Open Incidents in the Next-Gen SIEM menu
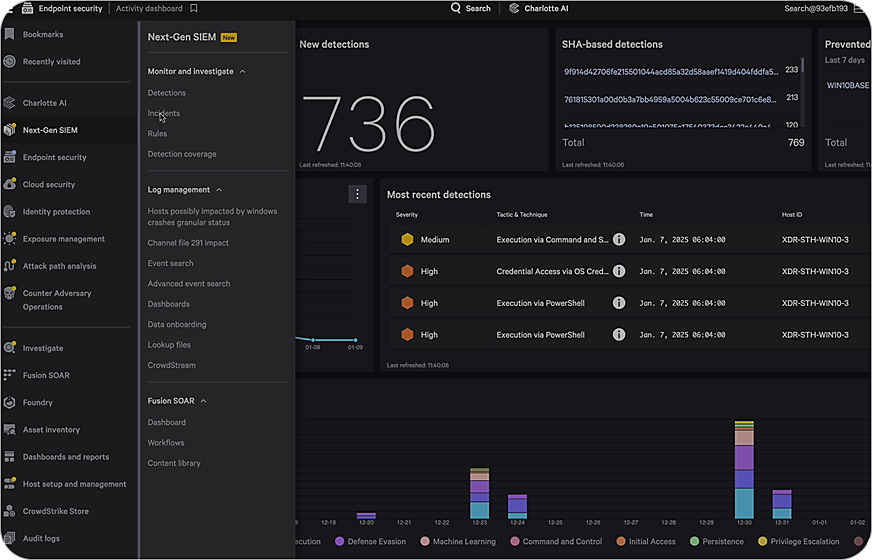The image size is (872, 560). tap(164, 113)
